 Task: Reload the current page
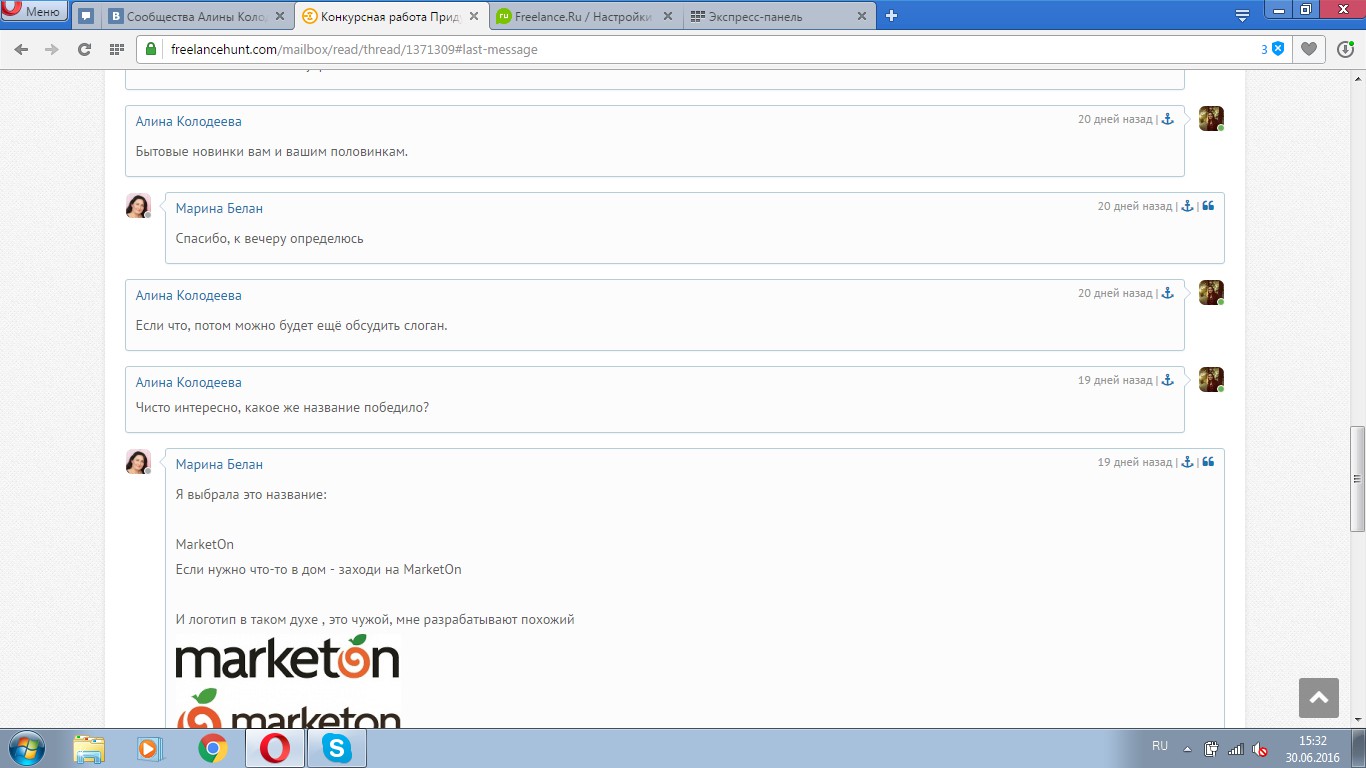(x=85, y=49)
